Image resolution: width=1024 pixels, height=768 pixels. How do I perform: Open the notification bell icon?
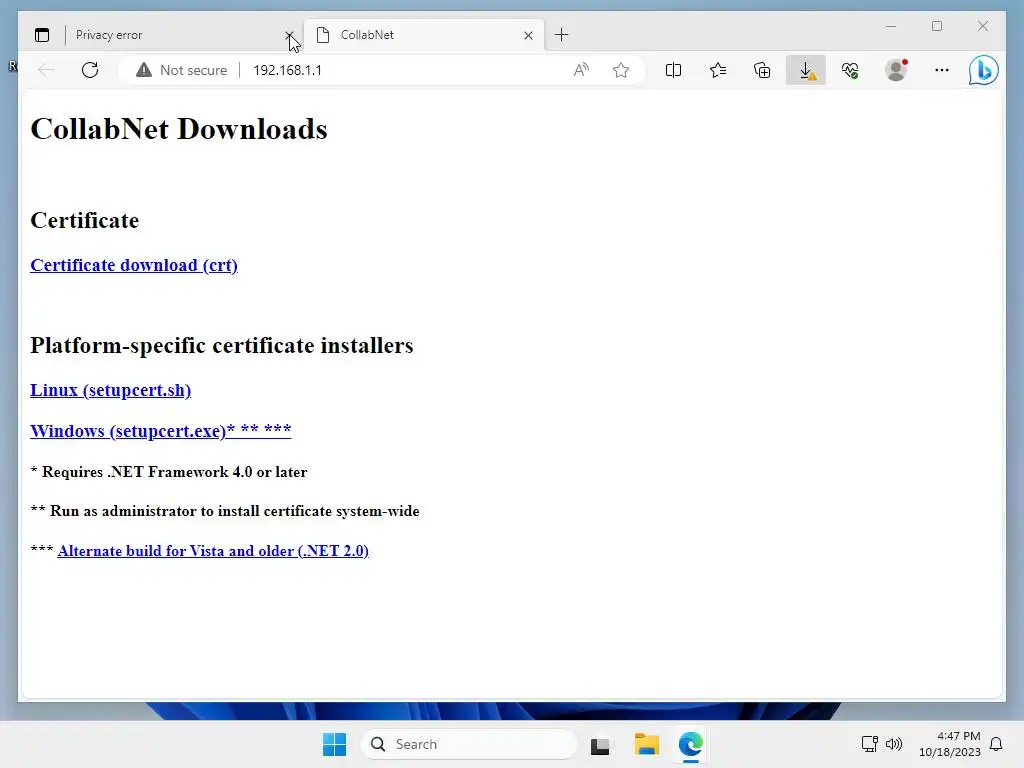(x=996, y=744)
